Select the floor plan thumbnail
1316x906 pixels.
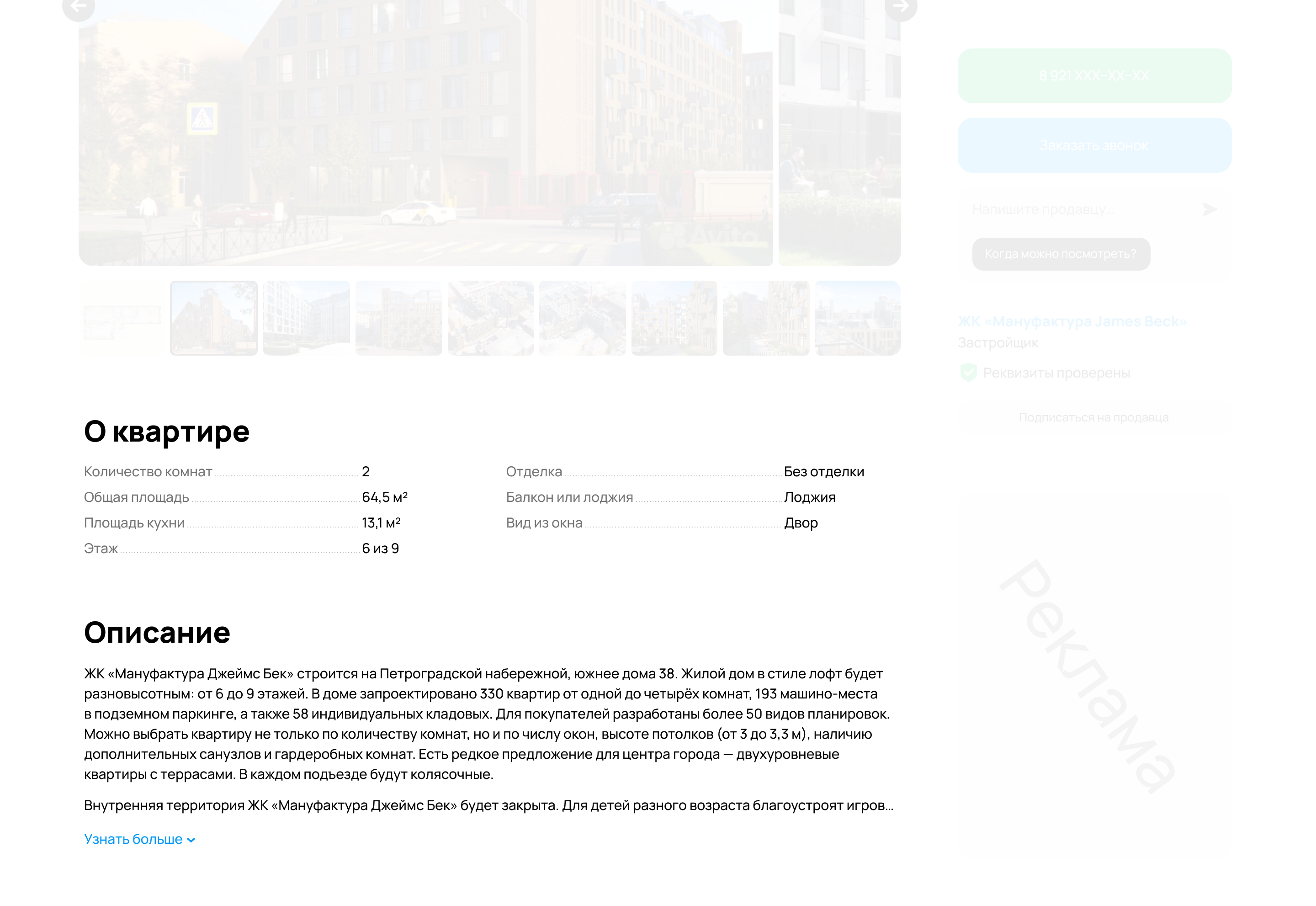pos(122,318)
